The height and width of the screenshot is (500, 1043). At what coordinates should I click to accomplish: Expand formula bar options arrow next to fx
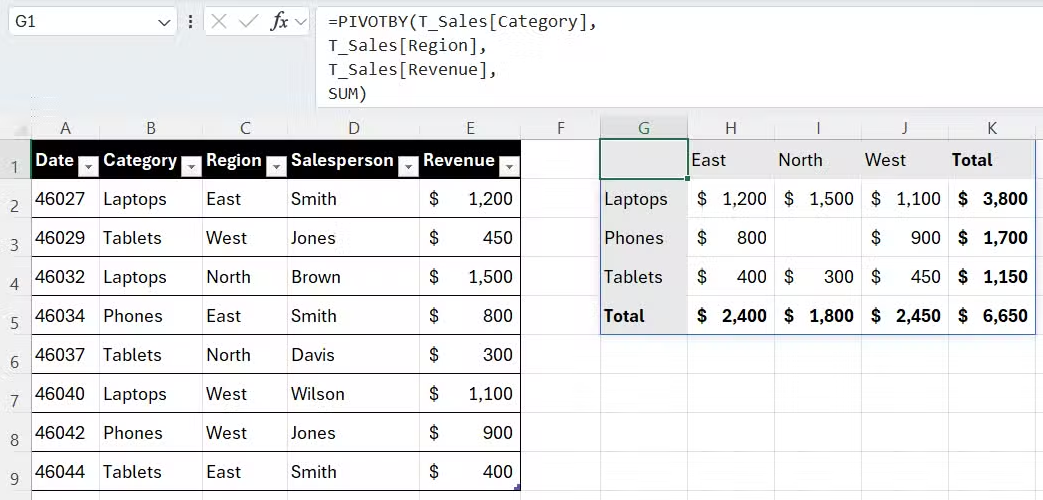click(301, 23)
